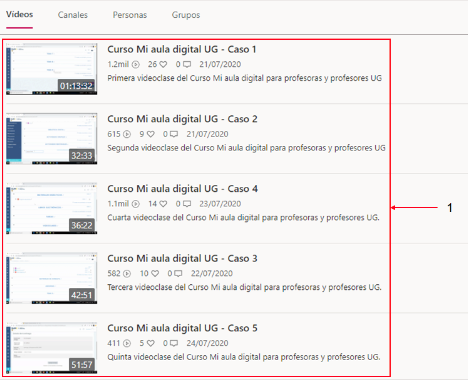This screenshot has height=382, width=468.
Task: Click the comment icon under Caso 5
Action: coord(174,343)
